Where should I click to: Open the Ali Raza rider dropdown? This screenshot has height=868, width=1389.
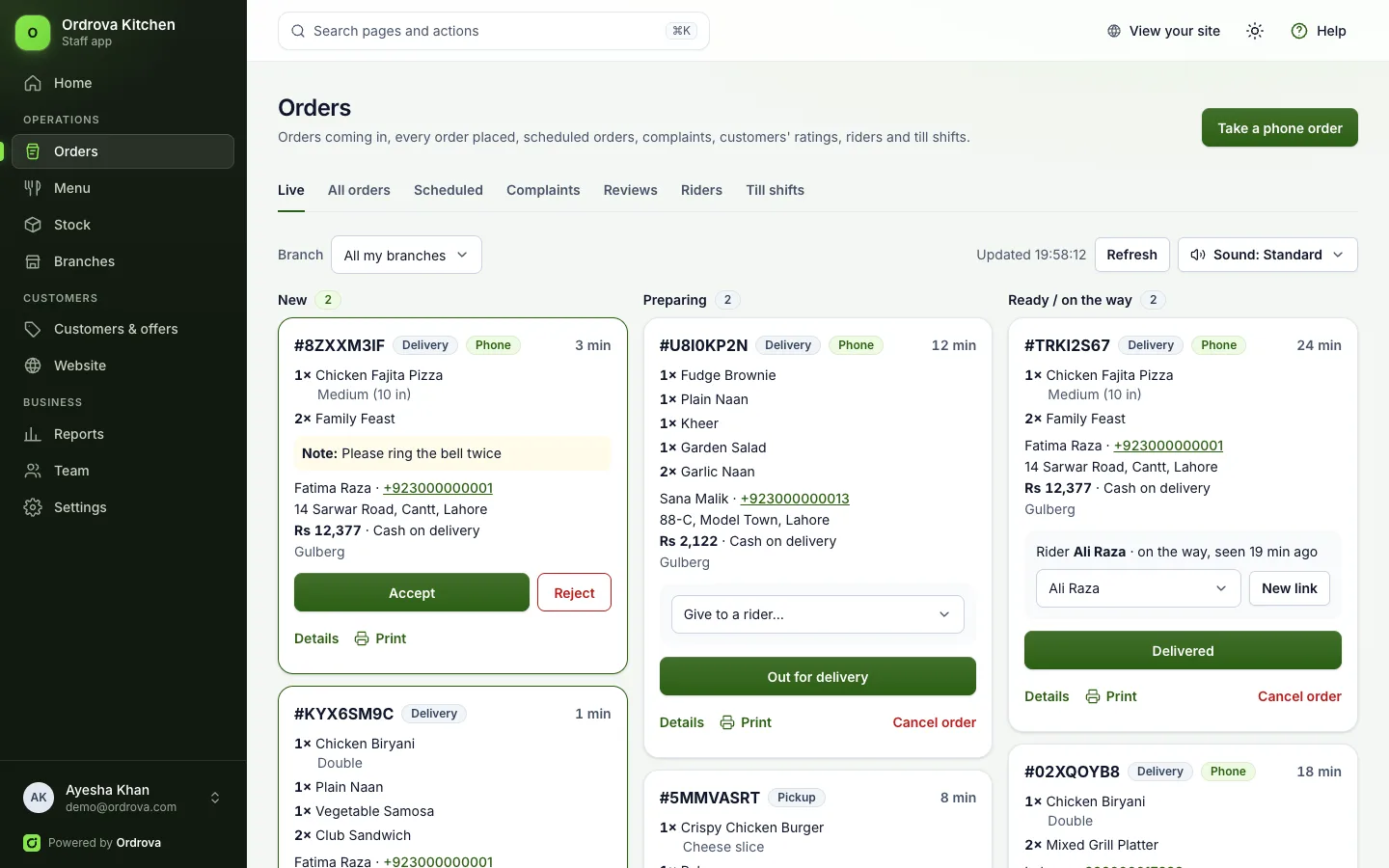click(1138, 588)
